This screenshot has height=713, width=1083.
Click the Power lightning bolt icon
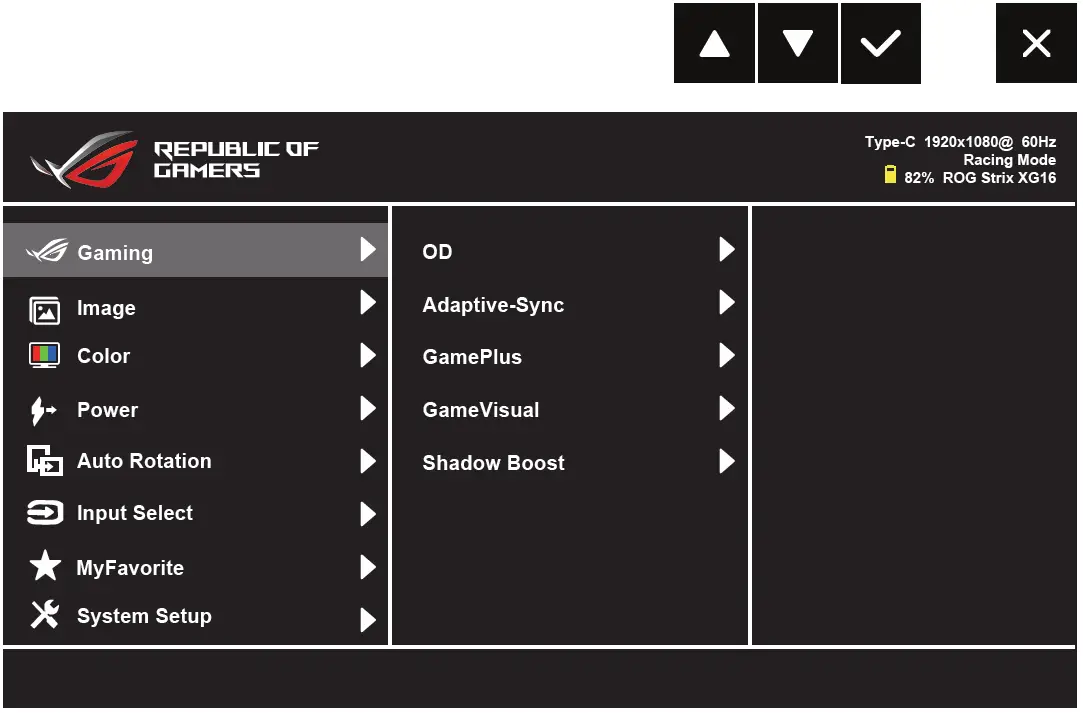point(45,410)
